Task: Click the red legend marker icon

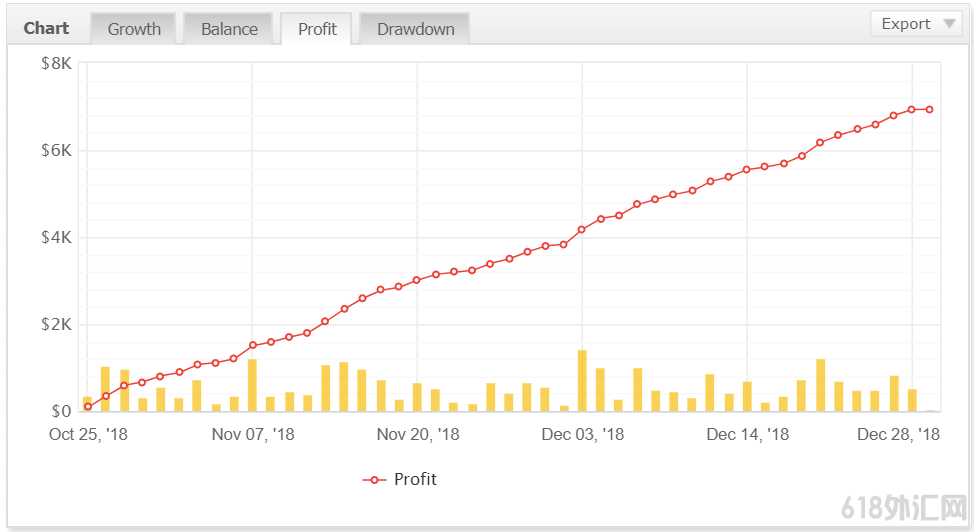Action: [374, 480]
